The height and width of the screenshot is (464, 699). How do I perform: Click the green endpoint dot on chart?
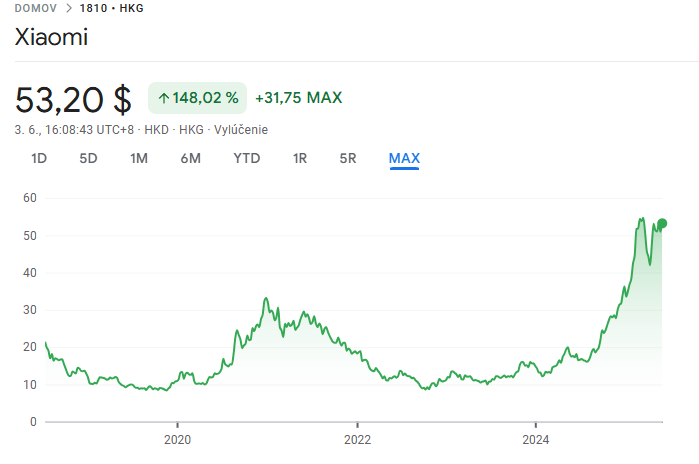[662, 223]
